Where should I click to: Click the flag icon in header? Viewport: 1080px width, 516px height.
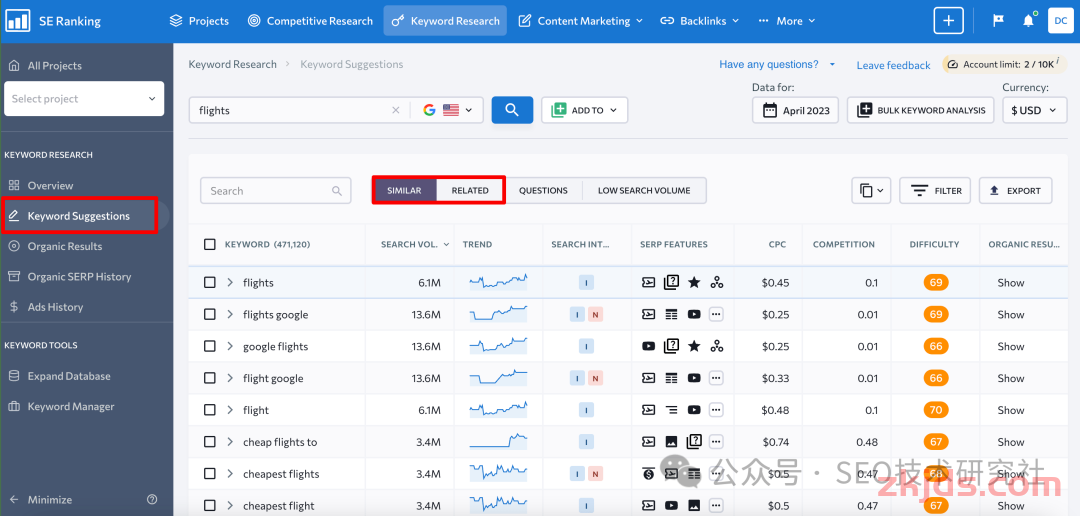(x=998, y=21)
